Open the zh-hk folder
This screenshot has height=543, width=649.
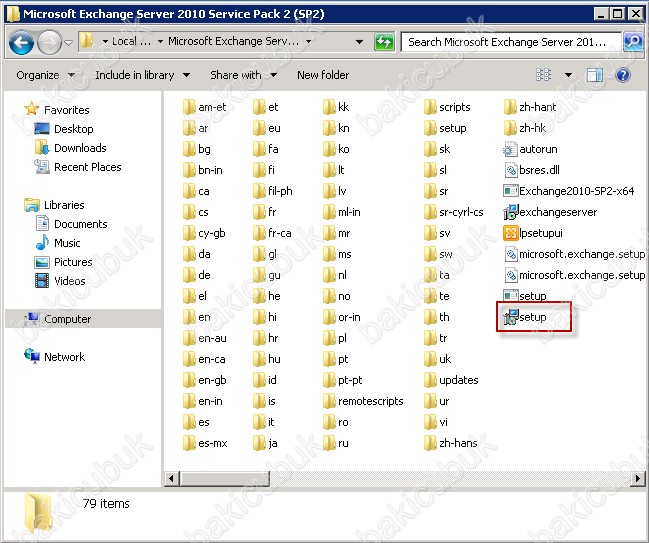525,128
